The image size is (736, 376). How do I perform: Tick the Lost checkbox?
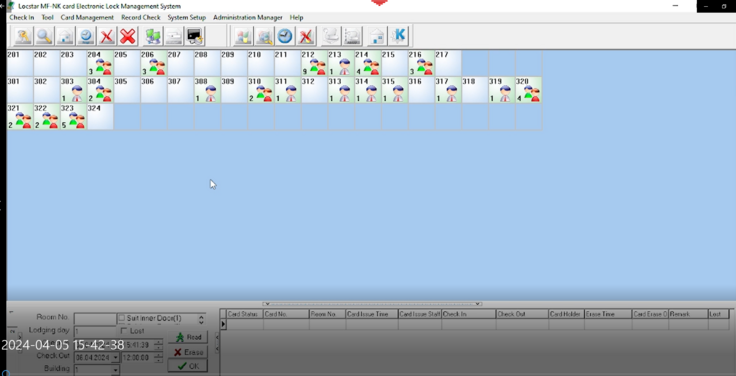click(124, 331)
